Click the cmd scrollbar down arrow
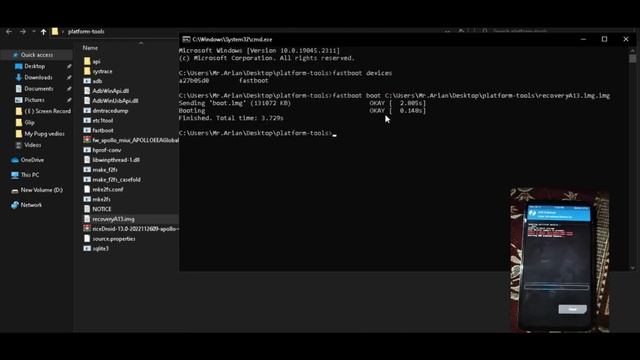640x360 pixels. (x=633, y=268)
